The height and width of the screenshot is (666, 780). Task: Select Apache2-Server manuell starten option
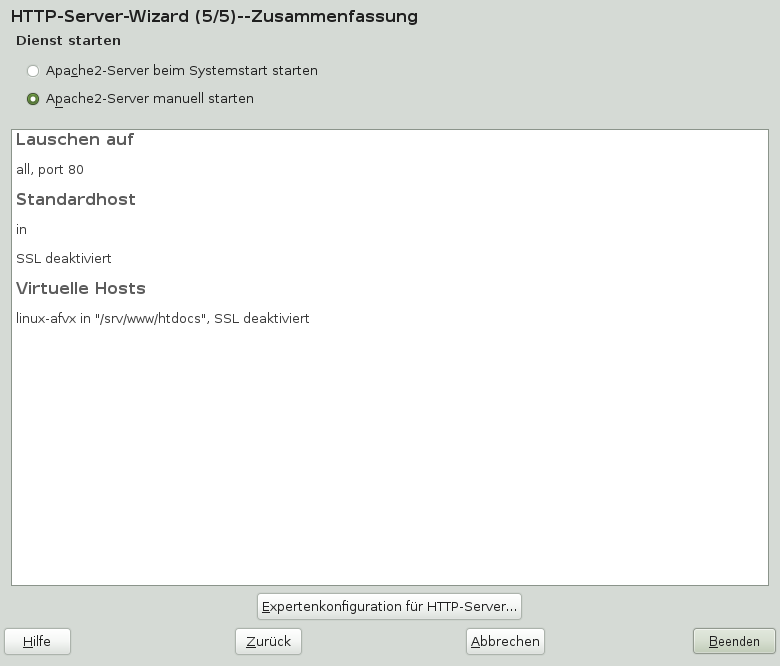point(140,98)
